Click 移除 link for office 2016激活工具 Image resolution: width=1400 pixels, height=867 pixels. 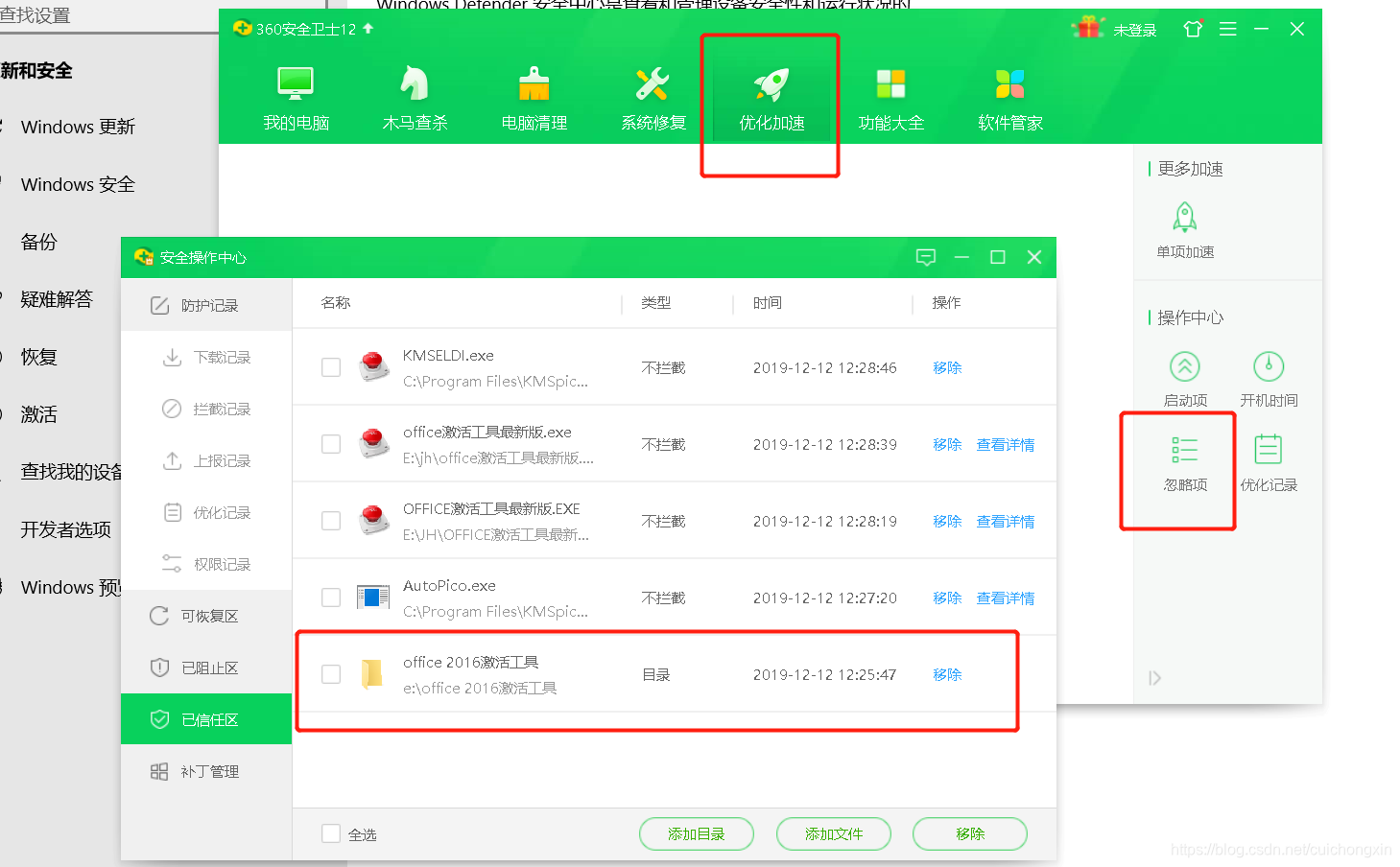947,675
